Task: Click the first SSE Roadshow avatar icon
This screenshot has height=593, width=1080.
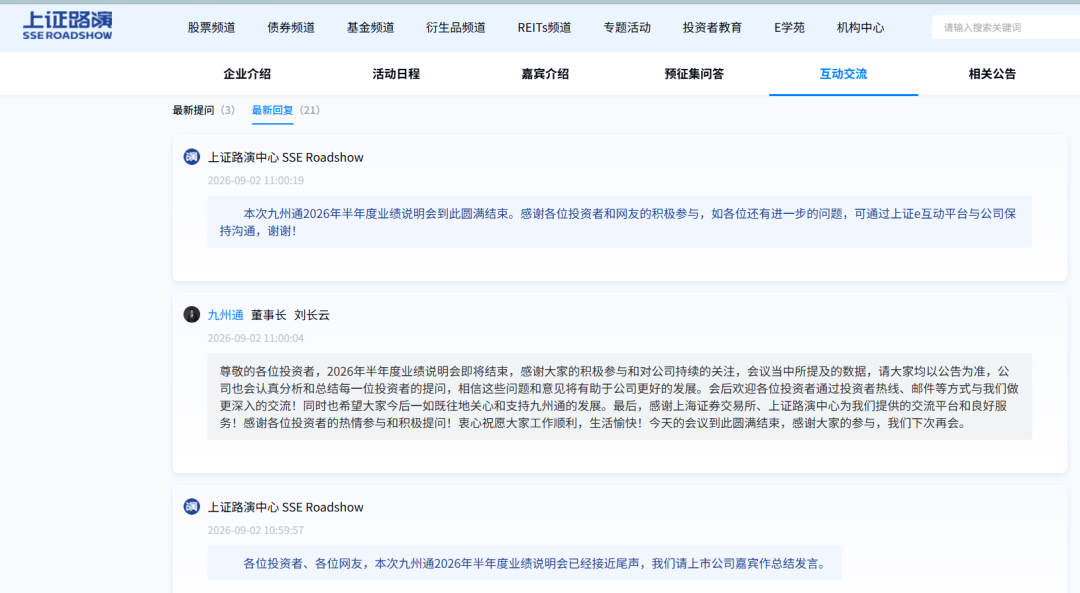Action: point(191,157)
